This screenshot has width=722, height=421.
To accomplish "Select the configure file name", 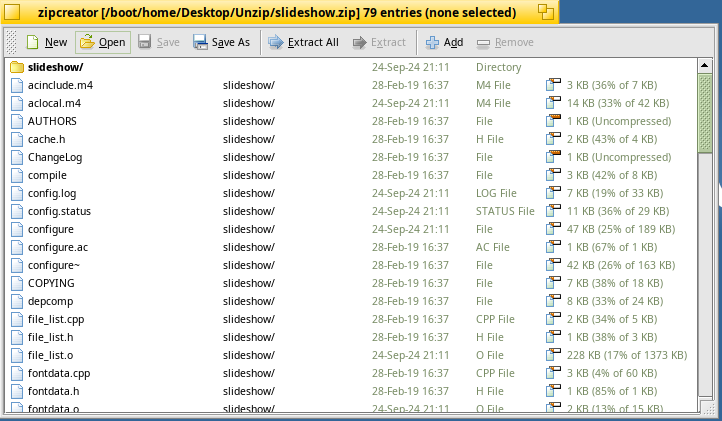I will click(x=51, y=229).
